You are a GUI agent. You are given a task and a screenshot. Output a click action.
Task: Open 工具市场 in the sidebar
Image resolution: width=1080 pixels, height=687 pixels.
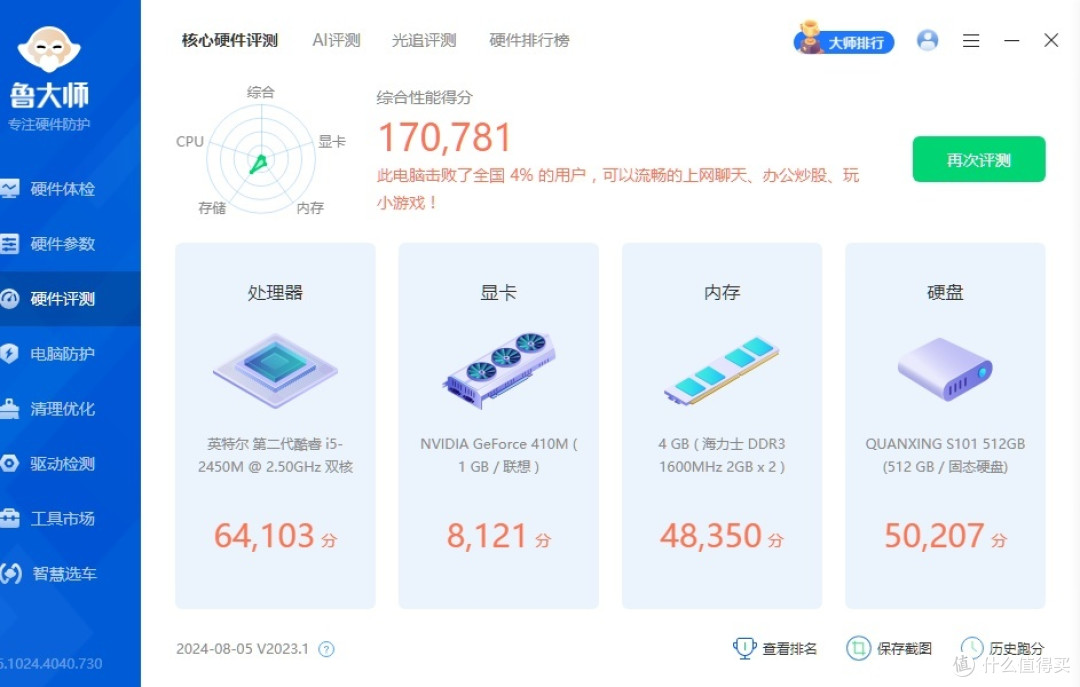tap(62, 519)
